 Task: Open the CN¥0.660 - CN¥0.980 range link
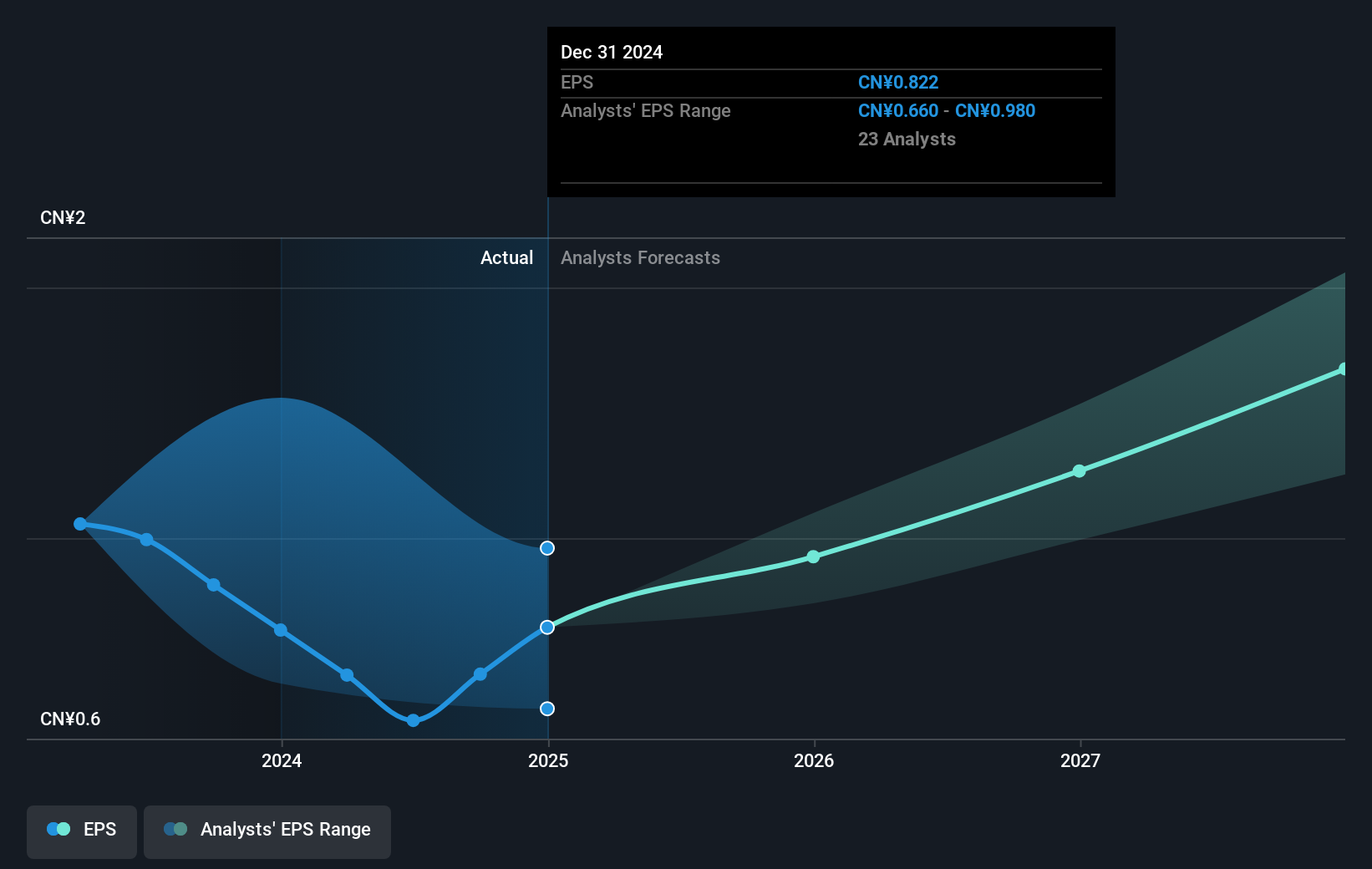[946, 110]
